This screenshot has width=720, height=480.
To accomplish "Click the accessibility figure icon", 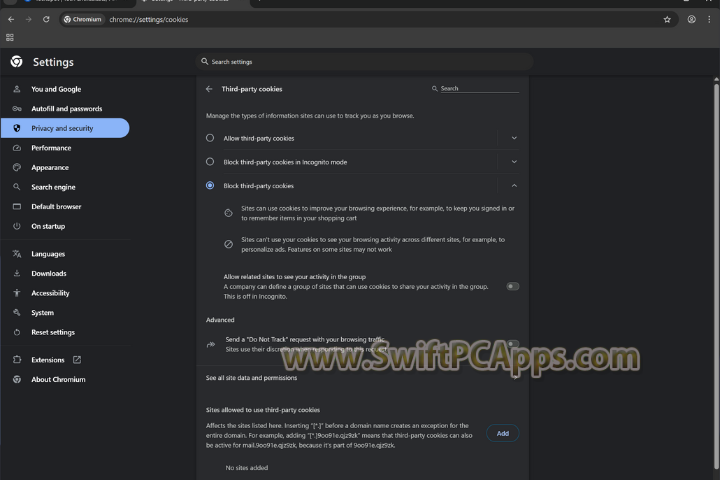I will coord(17,293).
